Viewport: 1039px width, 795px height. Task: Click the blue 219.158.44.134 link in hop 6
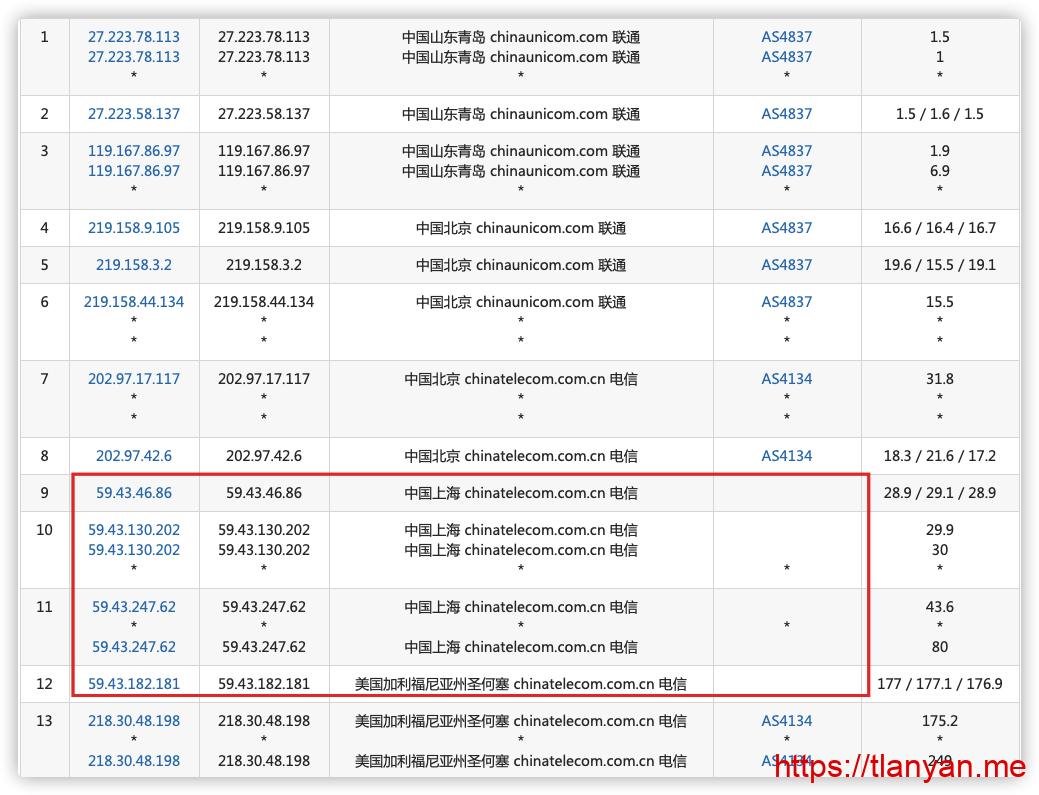click(134, 302)
